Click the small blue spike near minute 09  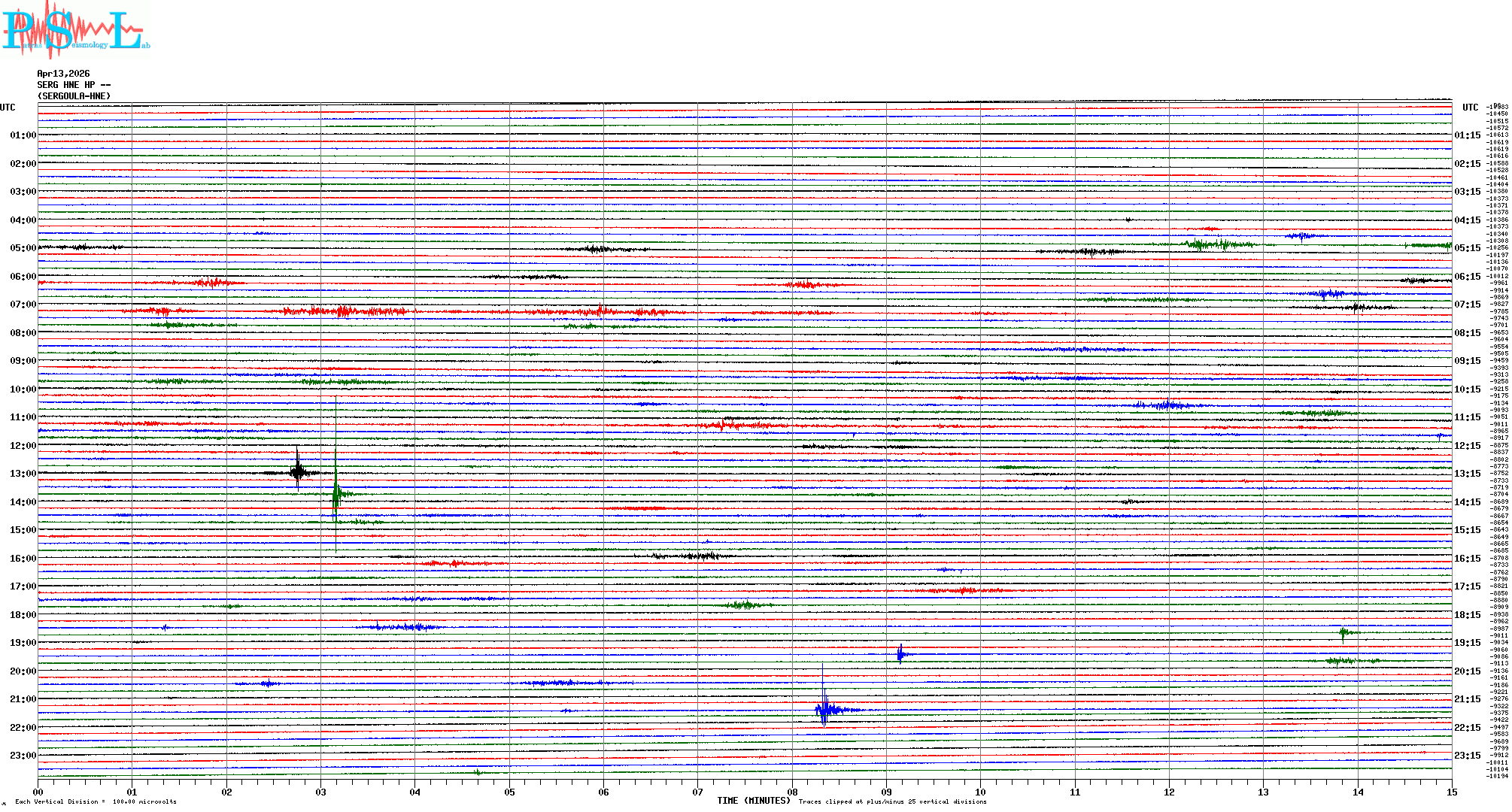[x=900, y=654]
